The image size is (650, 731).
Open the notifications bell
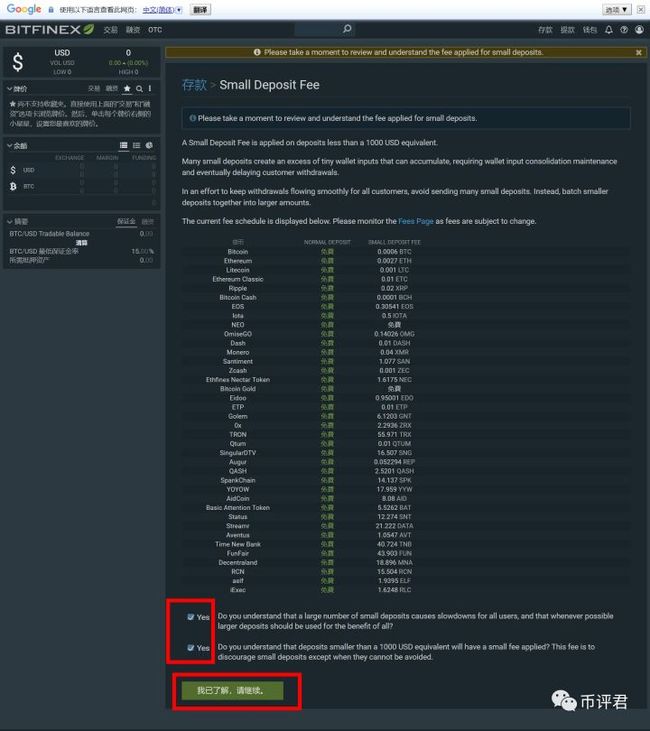pos(609,30)
